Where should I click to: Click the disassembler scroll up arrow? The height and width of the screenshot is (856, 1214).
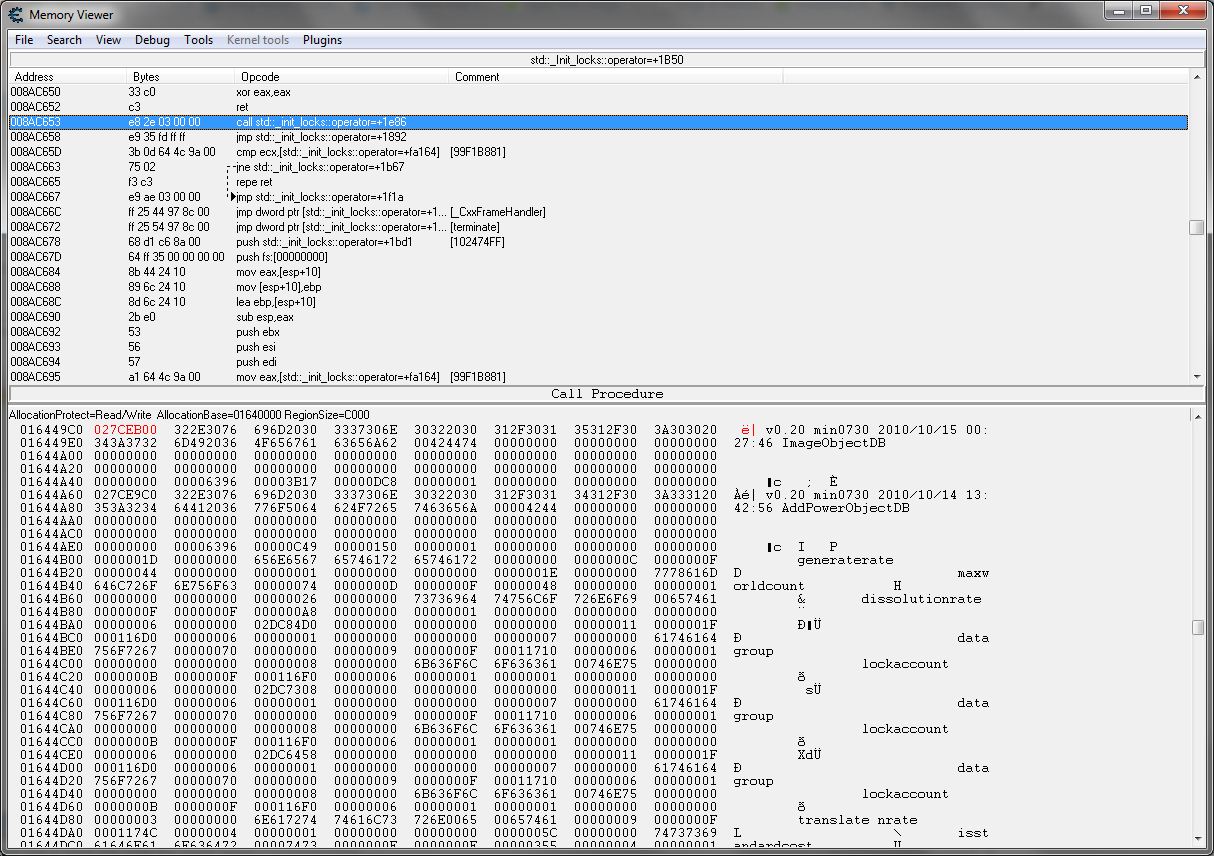1196,77
